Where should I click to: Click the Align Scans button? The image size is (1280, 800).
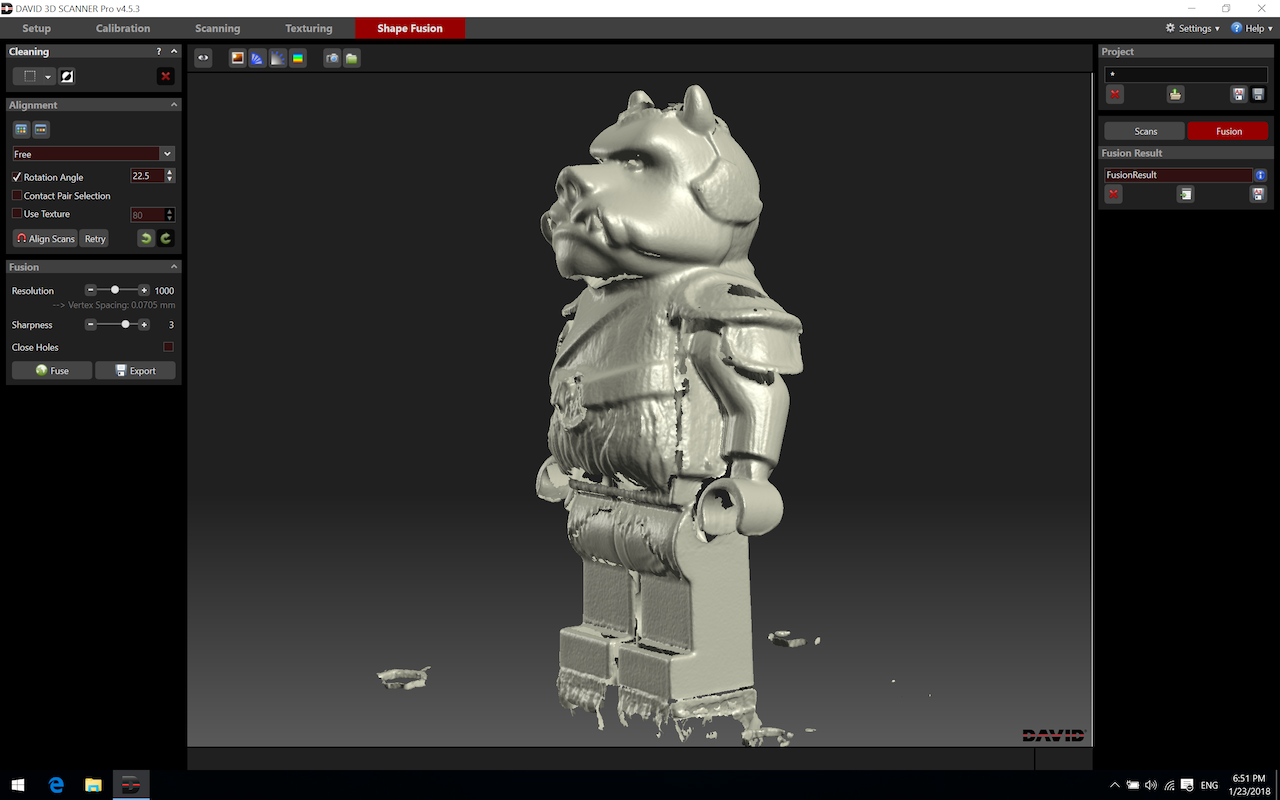coord(45,239)
